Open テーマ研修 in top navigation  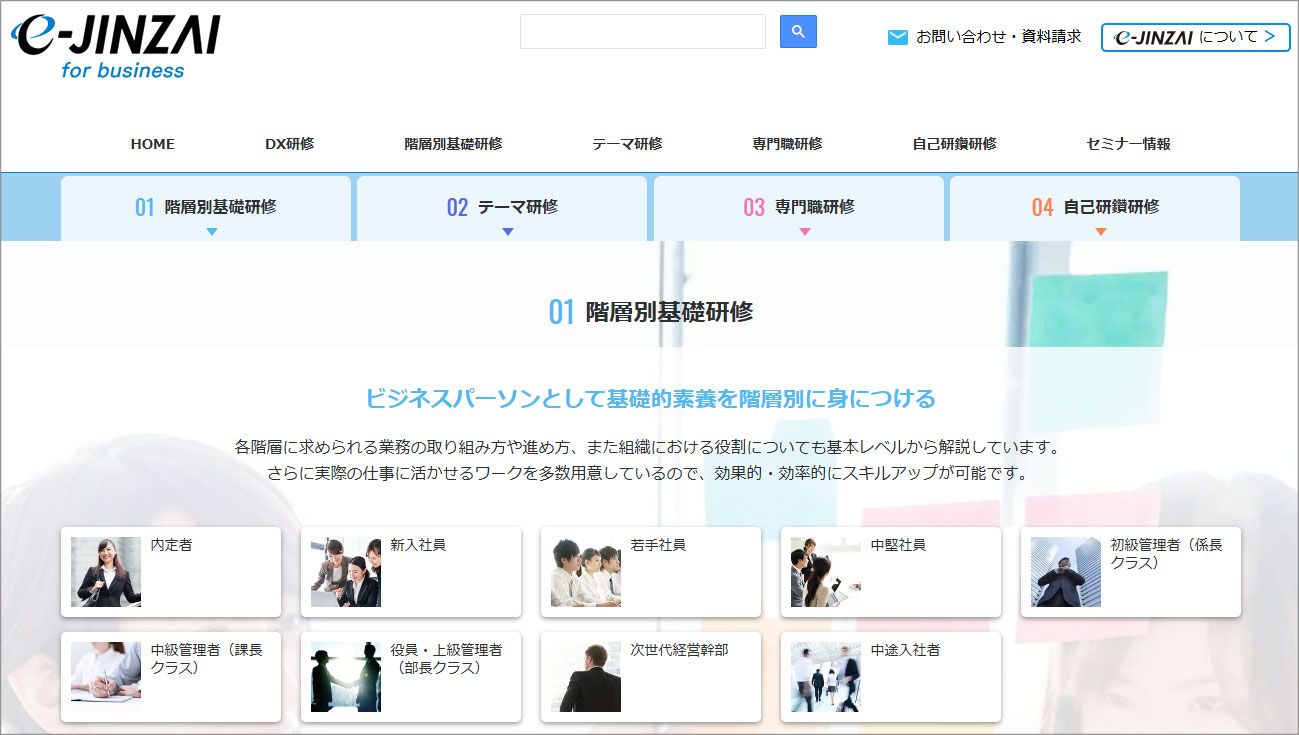click(x=627, y=144)
